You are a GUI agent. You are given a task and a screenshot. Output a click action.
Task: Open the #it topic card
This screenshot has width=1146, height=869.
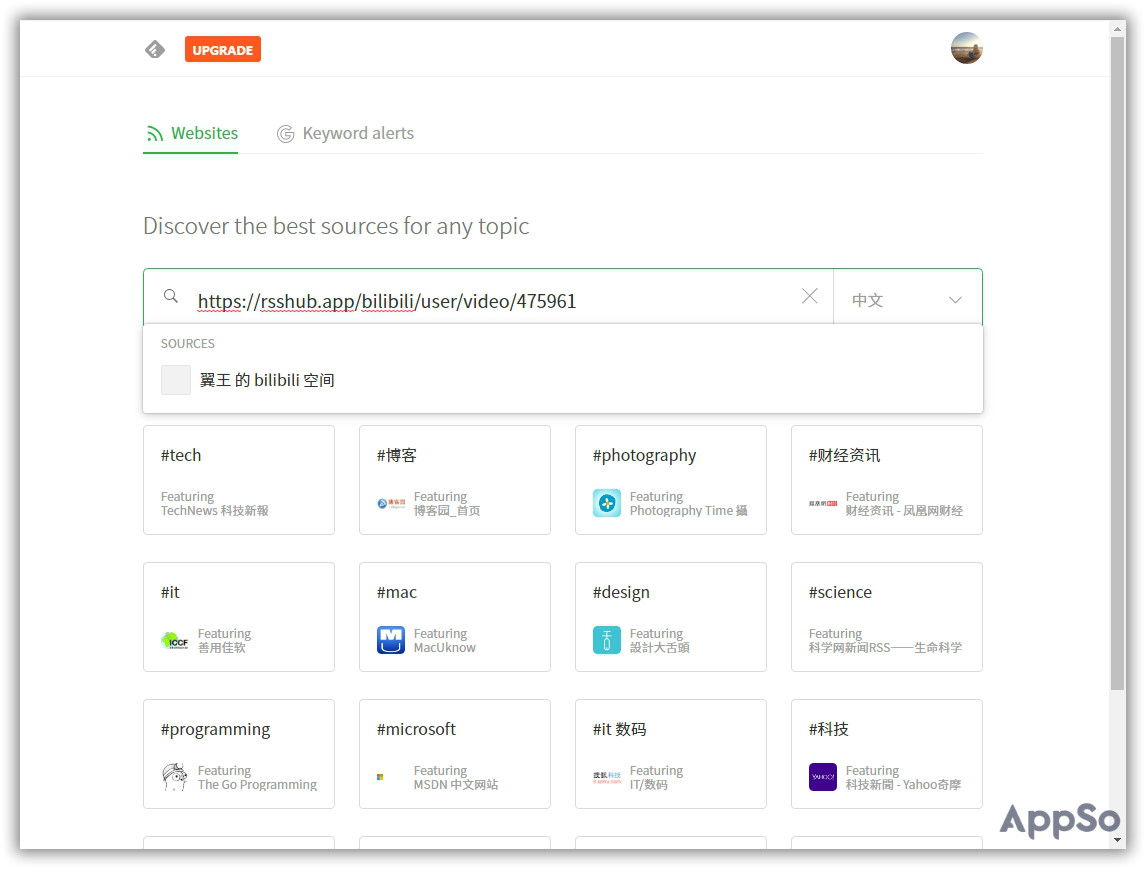[239, 617]
